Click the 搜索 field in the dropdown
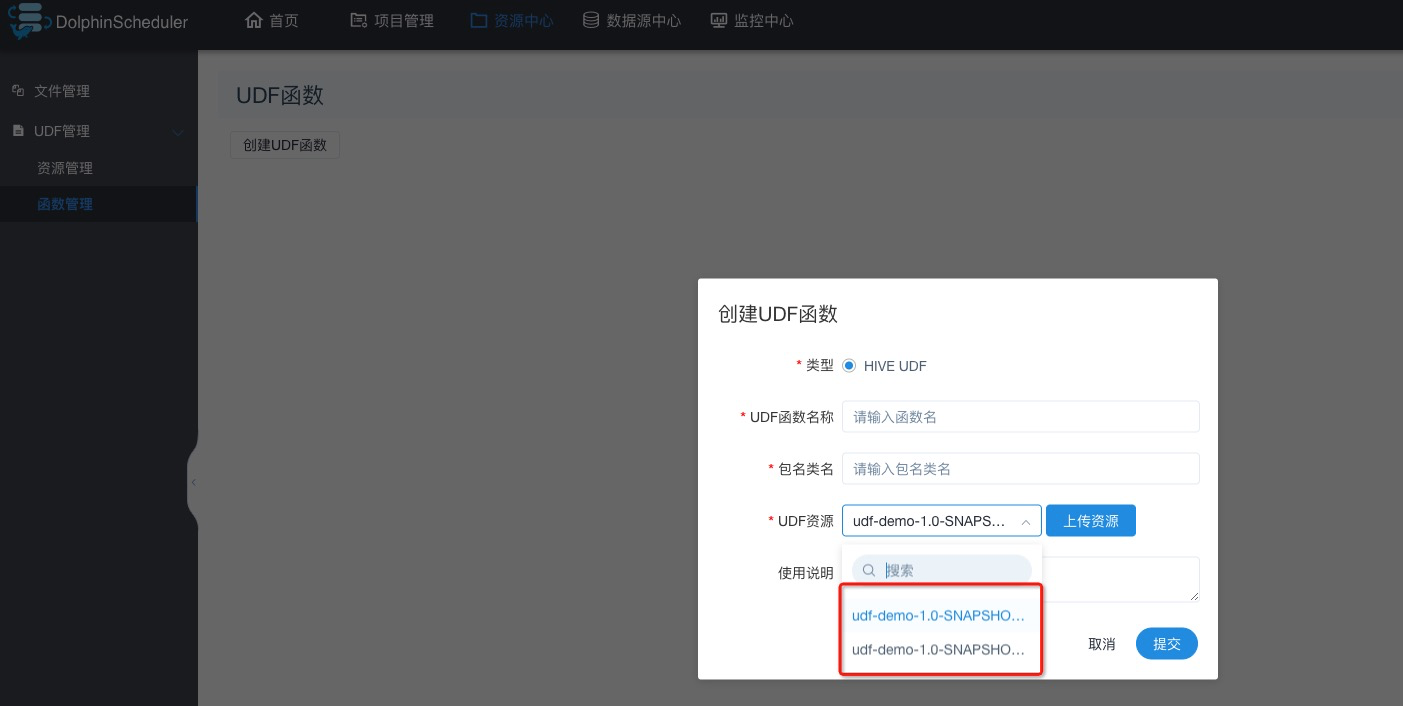Image resolution: width=1403 pixels, height=706 pixels. tap(942, 570)
